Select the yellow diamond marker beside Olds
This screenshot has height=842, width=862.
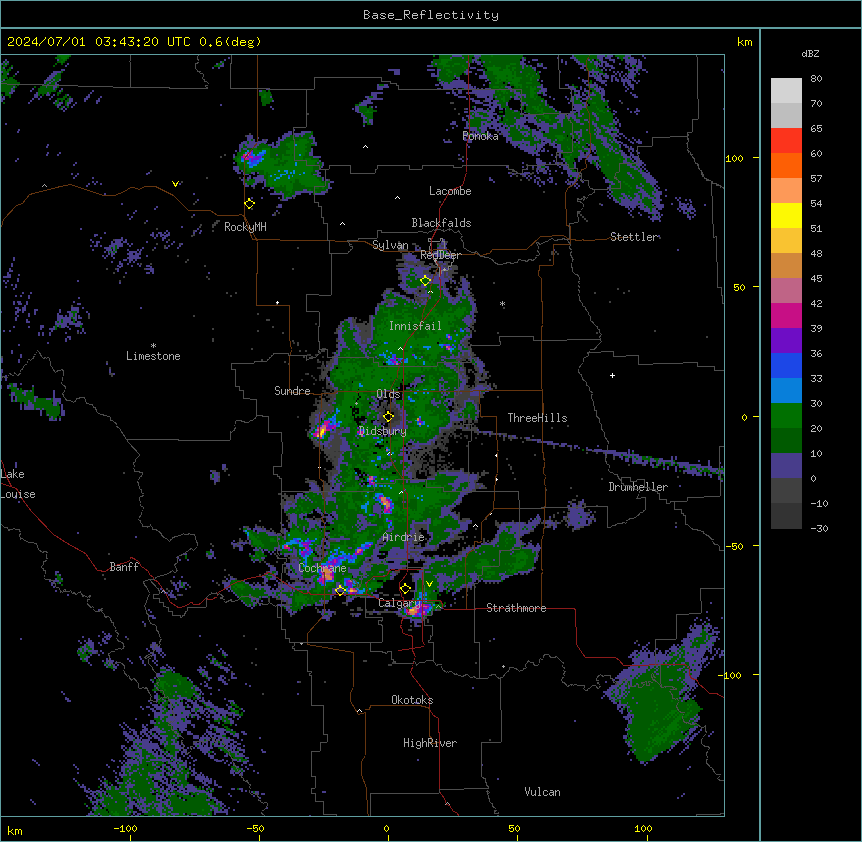(x=389, y=417)
